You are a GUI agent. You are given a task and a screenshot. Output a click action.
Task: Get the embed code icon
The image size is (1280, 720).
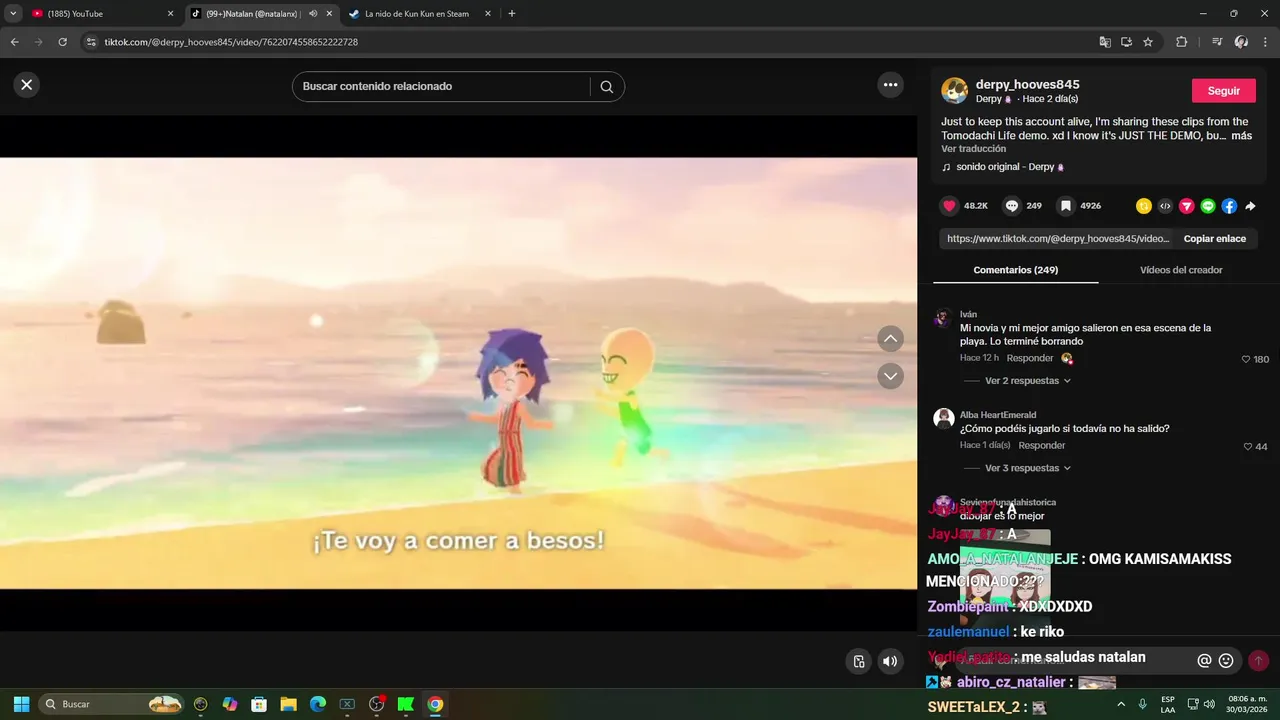coord(1165,206)
